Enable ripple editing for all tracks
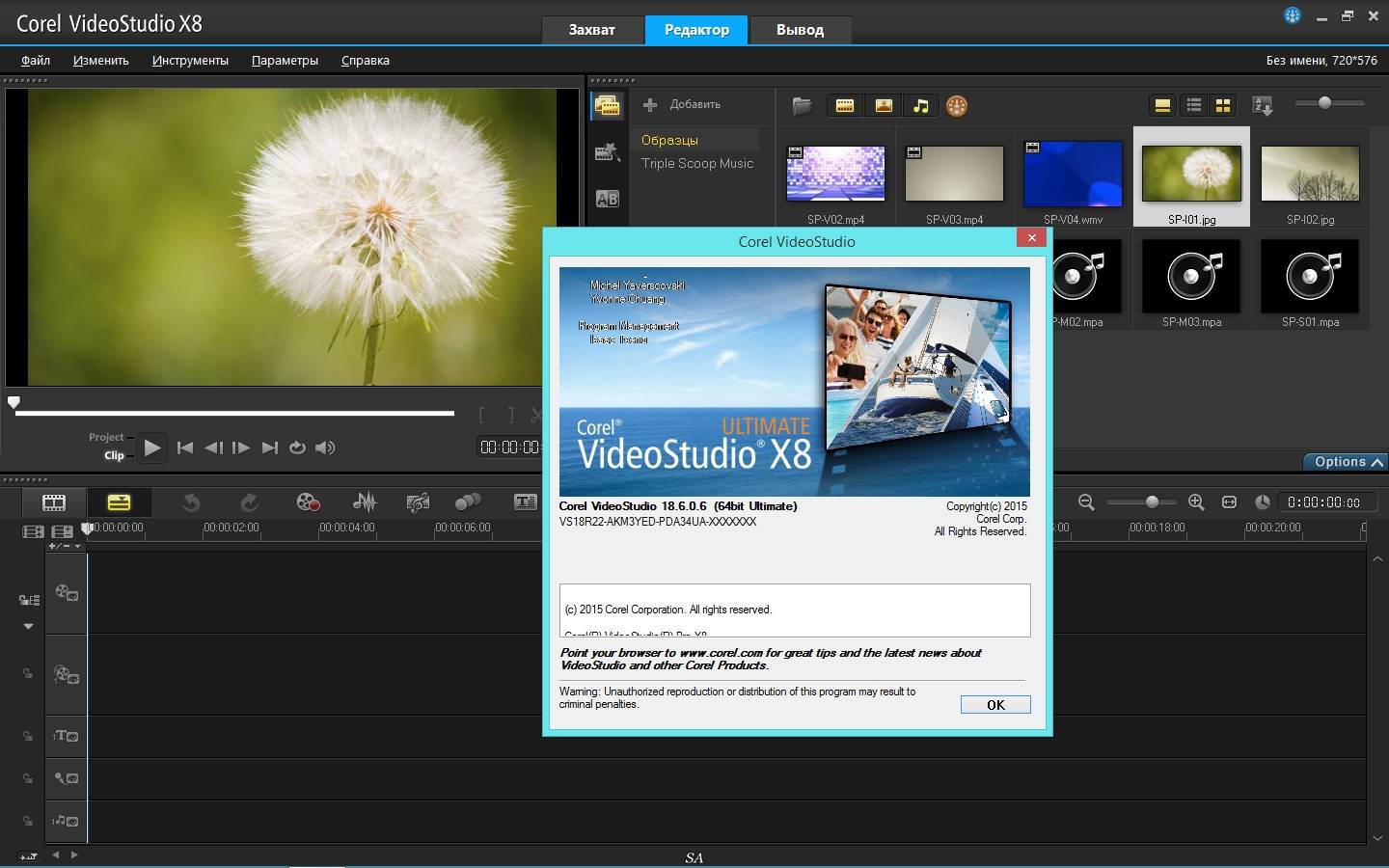This screenshot has height=868, width=1389. (29, 600)
